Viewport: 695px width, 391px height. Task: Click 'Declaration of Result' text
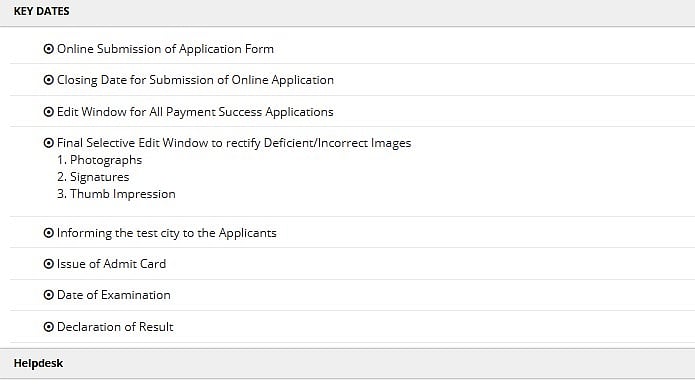point(115,327)
